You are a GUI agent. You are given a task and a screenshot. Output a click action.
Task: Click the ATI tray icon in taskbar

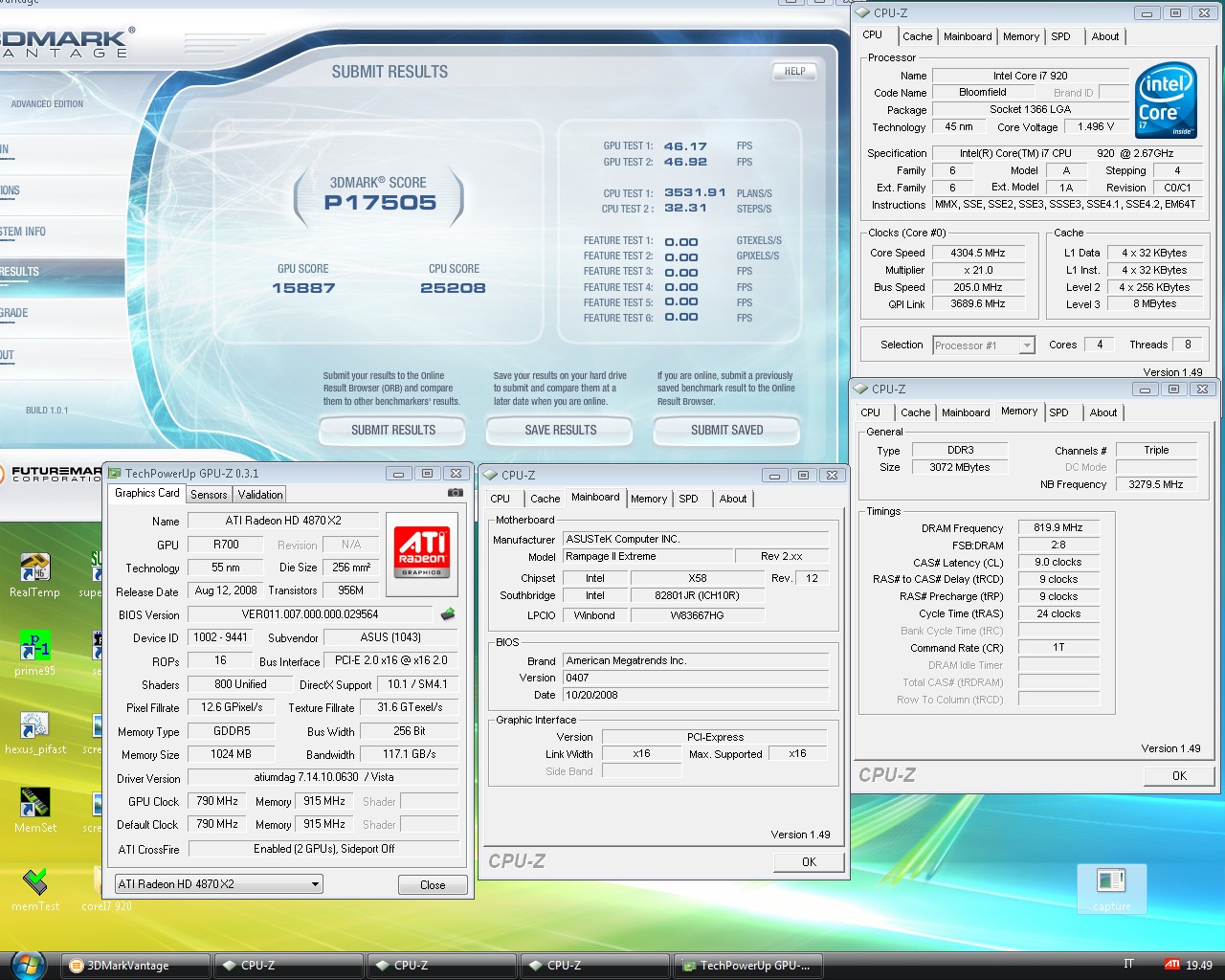1171,965
